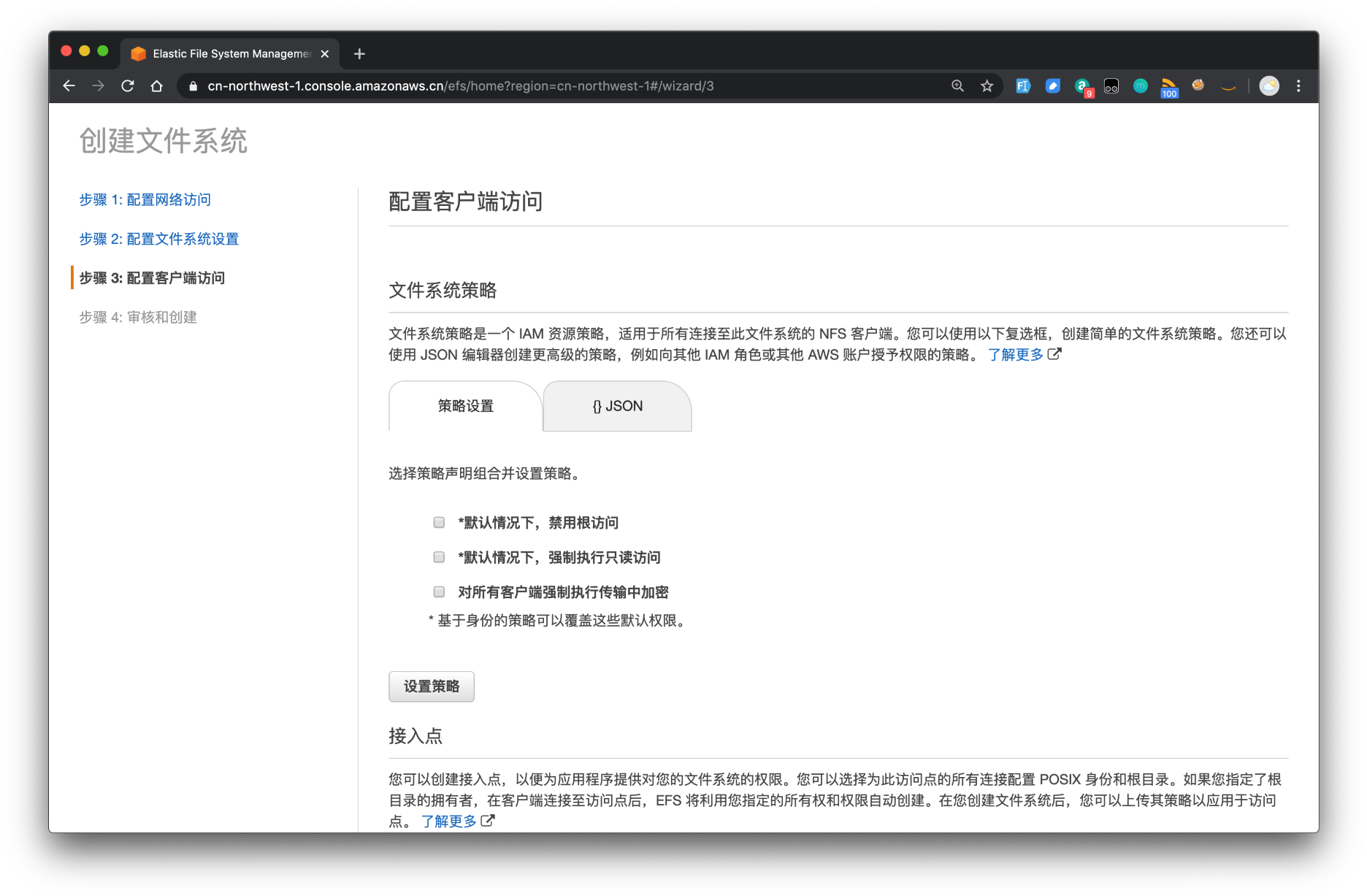Open the Chrome profile avatar
This screenshot has height=896, width=1367.
pyautogui.click(x=1269, y=86)
